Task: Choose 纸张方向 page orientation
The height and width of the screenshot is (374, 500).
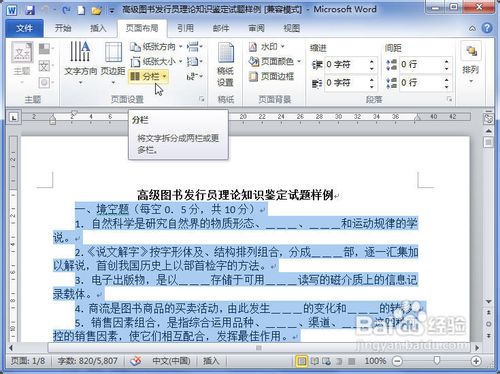Action: [x=156, y=47]
